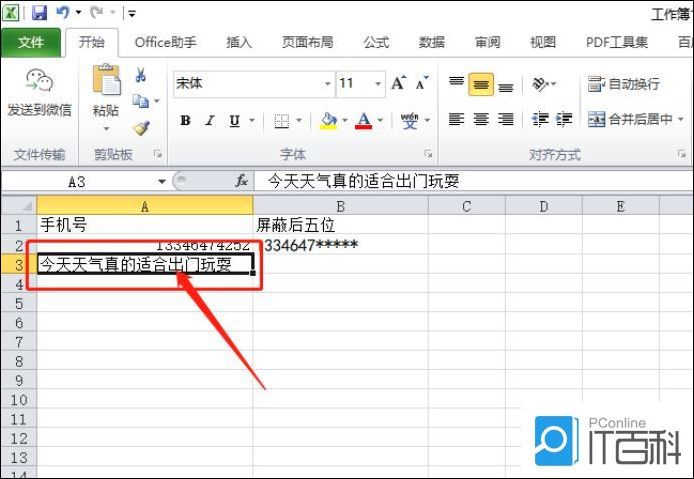Select the Select All corner button

[19, 206]
